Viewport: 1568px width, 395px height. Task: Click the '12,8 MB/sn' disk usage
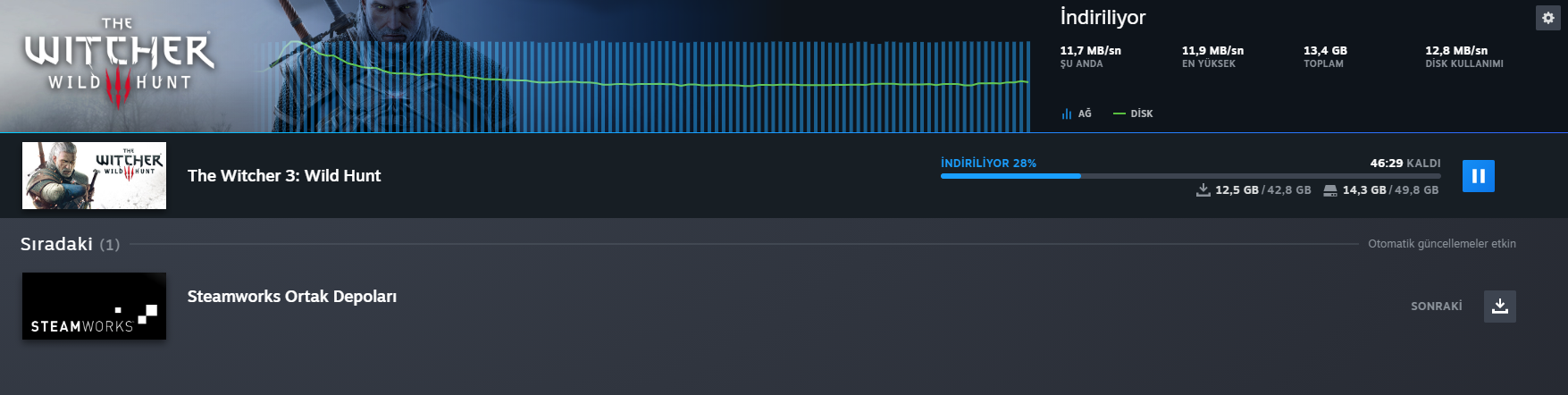click(1456, 51)
